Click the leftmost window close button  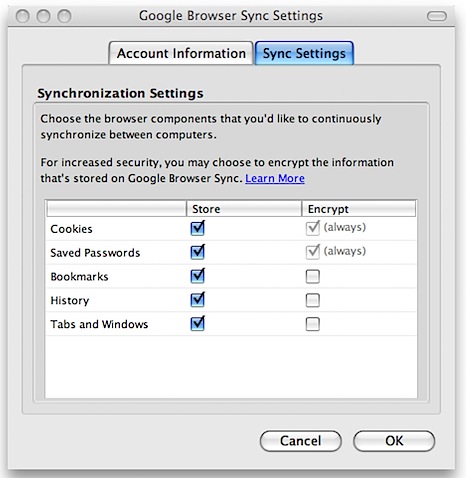point(23,16)
